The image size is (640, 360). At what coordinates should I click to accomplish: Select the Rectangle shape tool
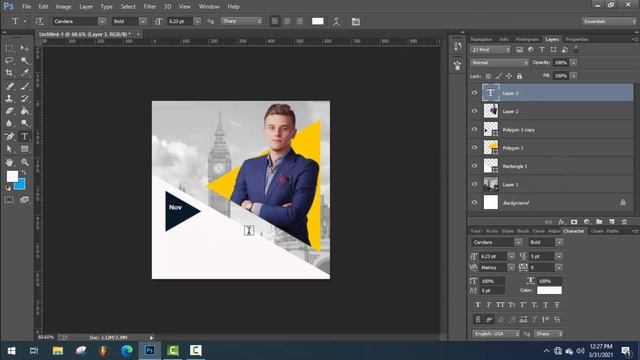click(x=24, y=149)
